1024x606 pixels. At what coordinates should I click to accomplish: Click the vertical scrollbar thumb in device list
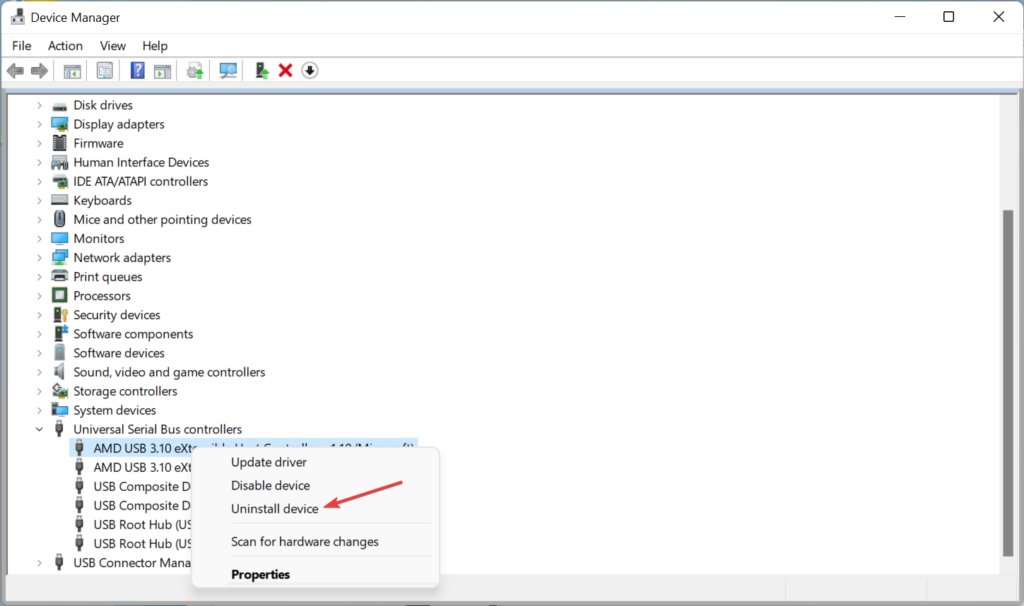pyautogui.click(x=1008, y=383)
